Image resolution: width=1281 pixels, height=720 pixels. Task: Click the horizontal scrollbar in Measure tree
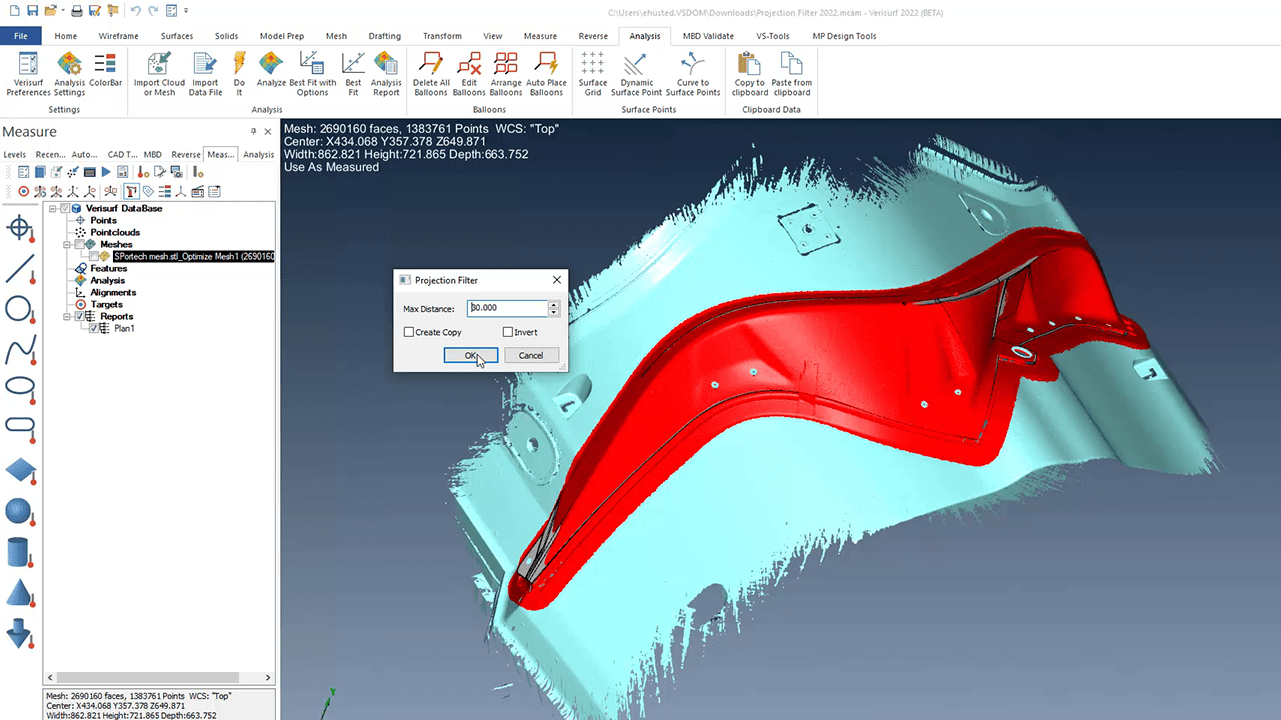[148, 677]
